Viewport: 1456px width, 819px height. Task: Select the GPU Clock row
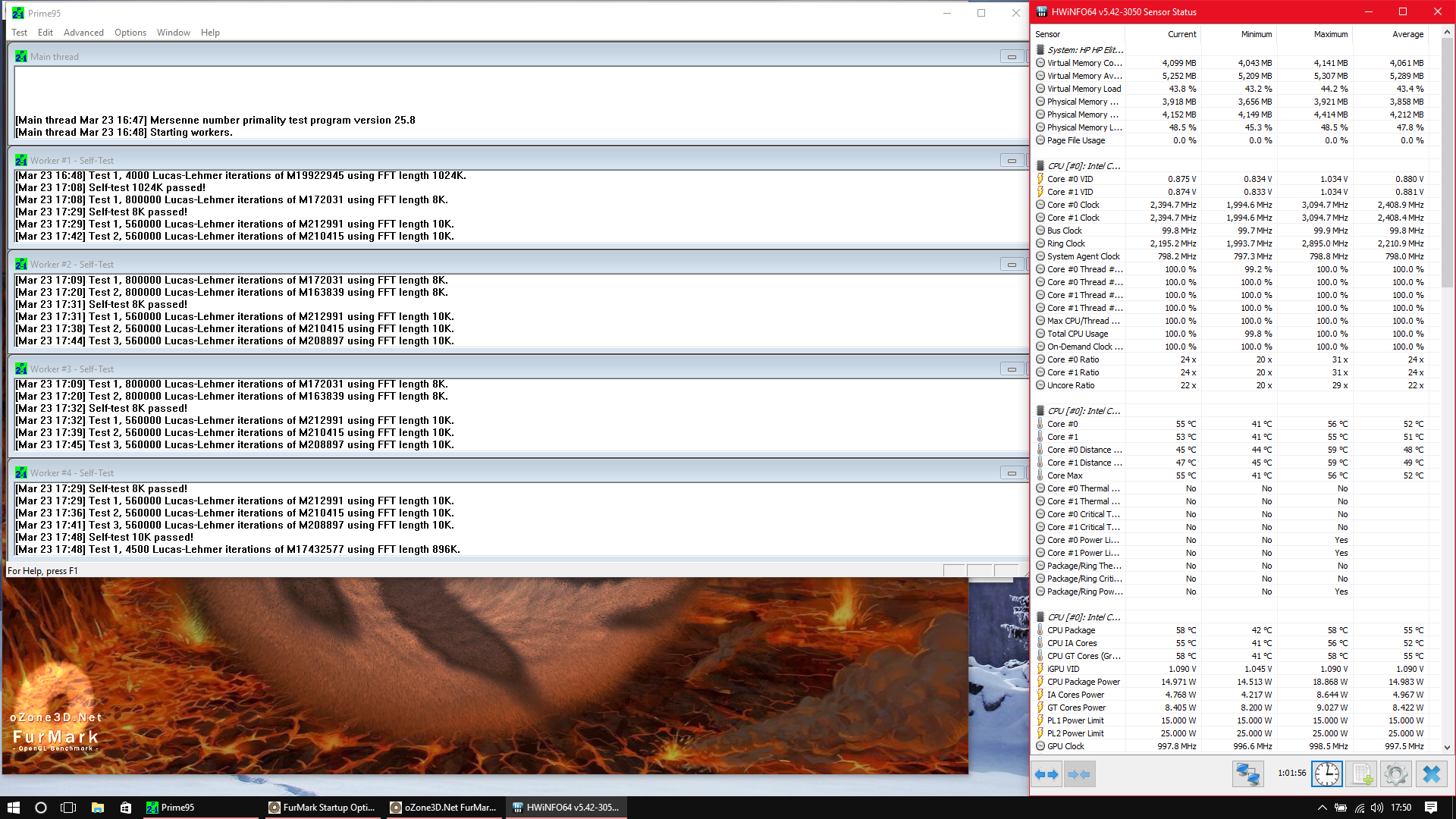tap(1230, 746)
